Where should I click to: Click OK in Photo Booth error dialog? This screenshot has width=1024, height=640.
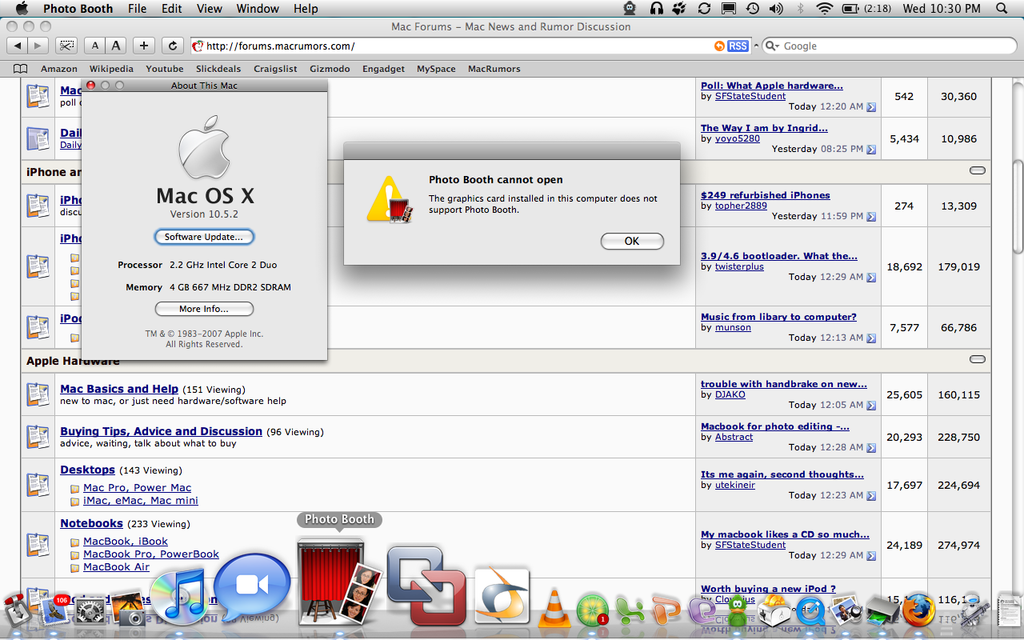(632, 241)
